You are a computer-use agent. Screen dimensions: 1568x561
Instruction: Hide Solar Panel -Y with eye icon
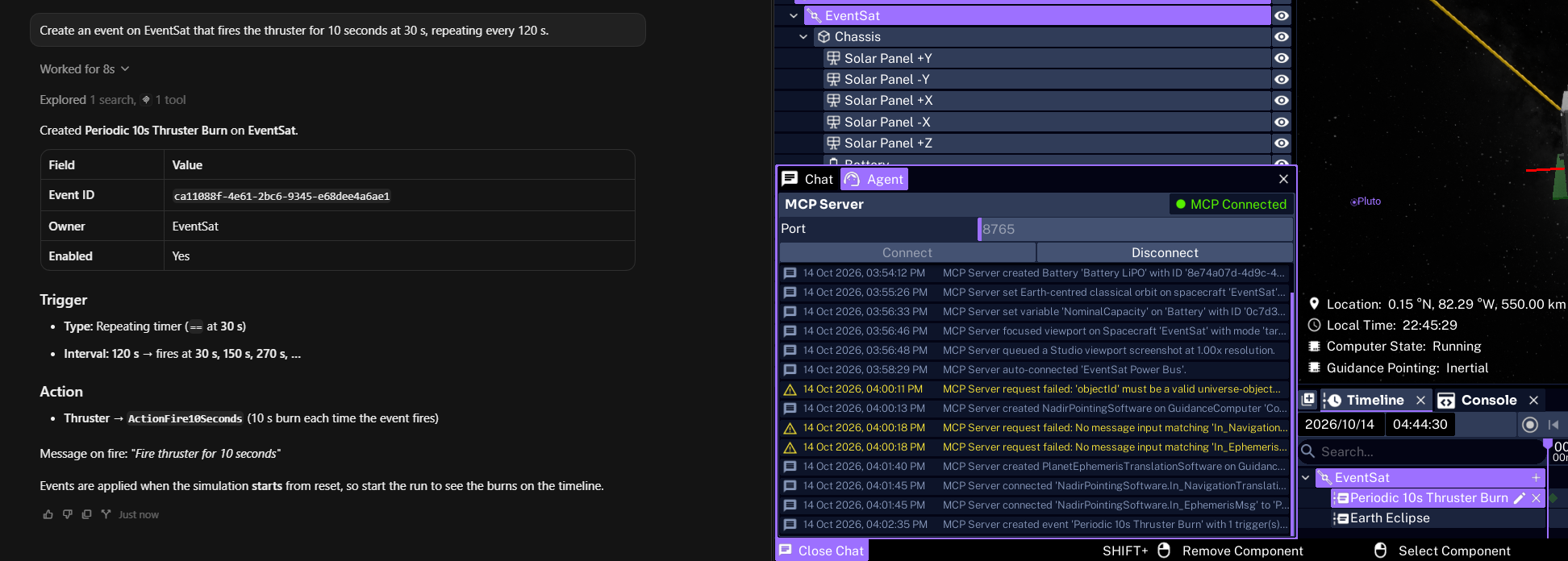click(1282, 79)
